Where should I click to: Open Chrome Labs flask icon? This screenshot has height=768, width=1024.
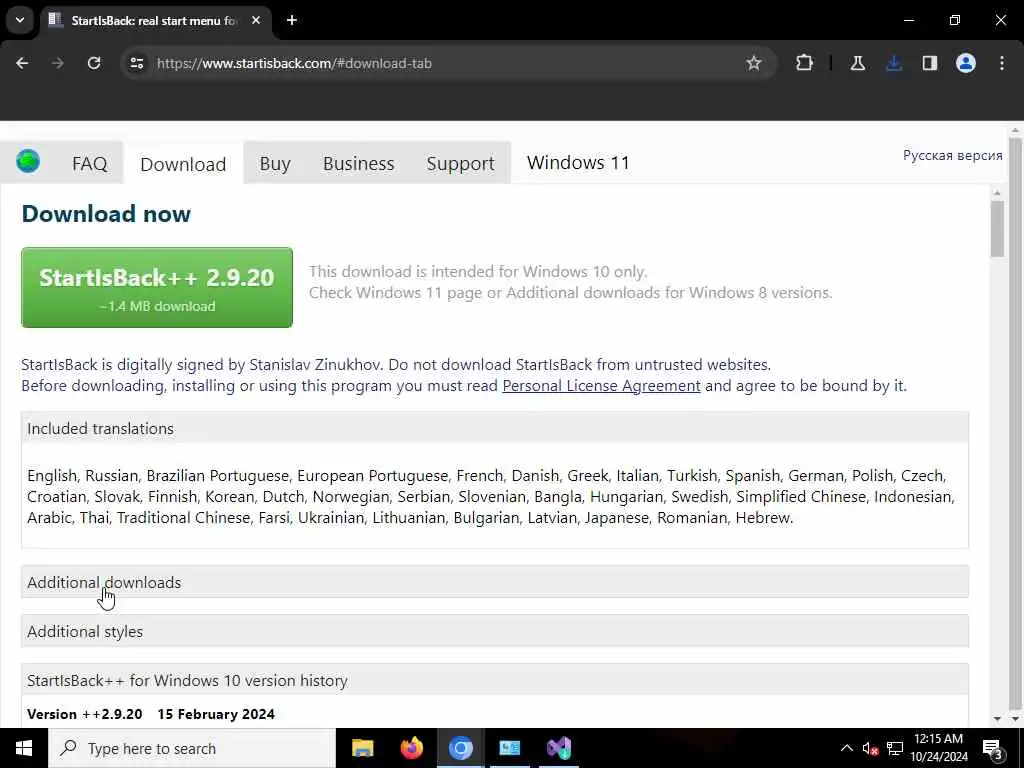(857, 63)
